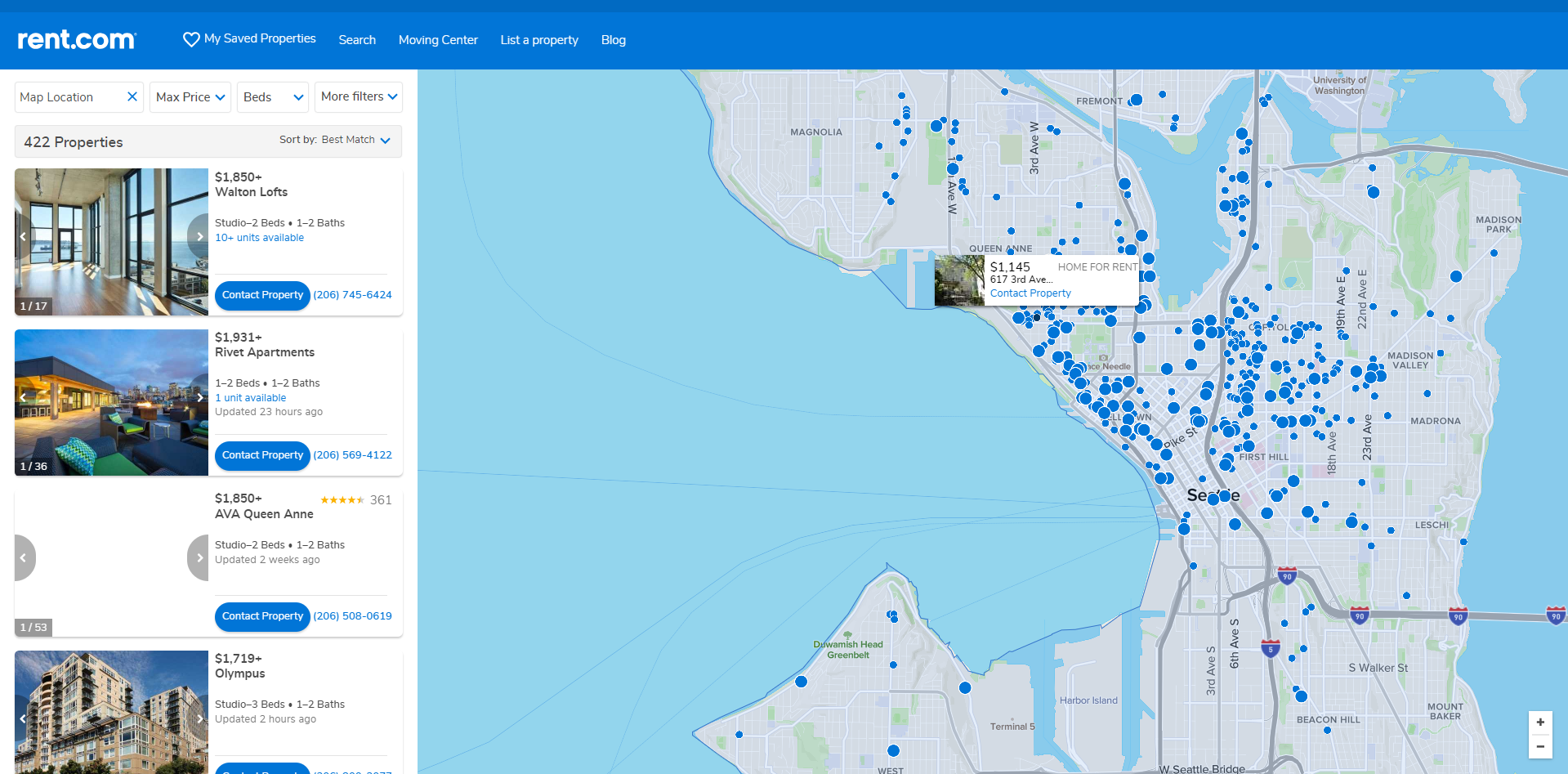Expand More filters options
The height and width of the screenshot is (774, 1568).
359,96
